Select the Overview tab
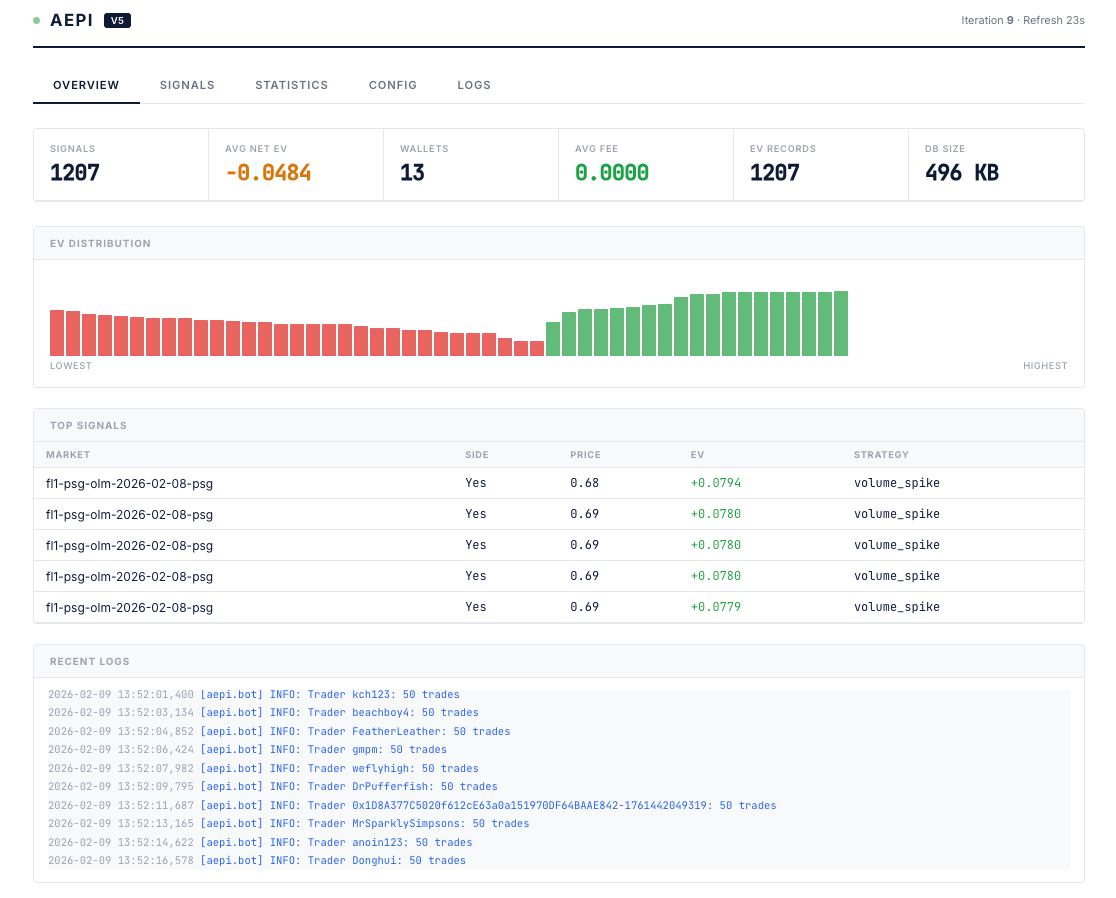Screen dimensions: 1116x898 (x=86, y=85)
